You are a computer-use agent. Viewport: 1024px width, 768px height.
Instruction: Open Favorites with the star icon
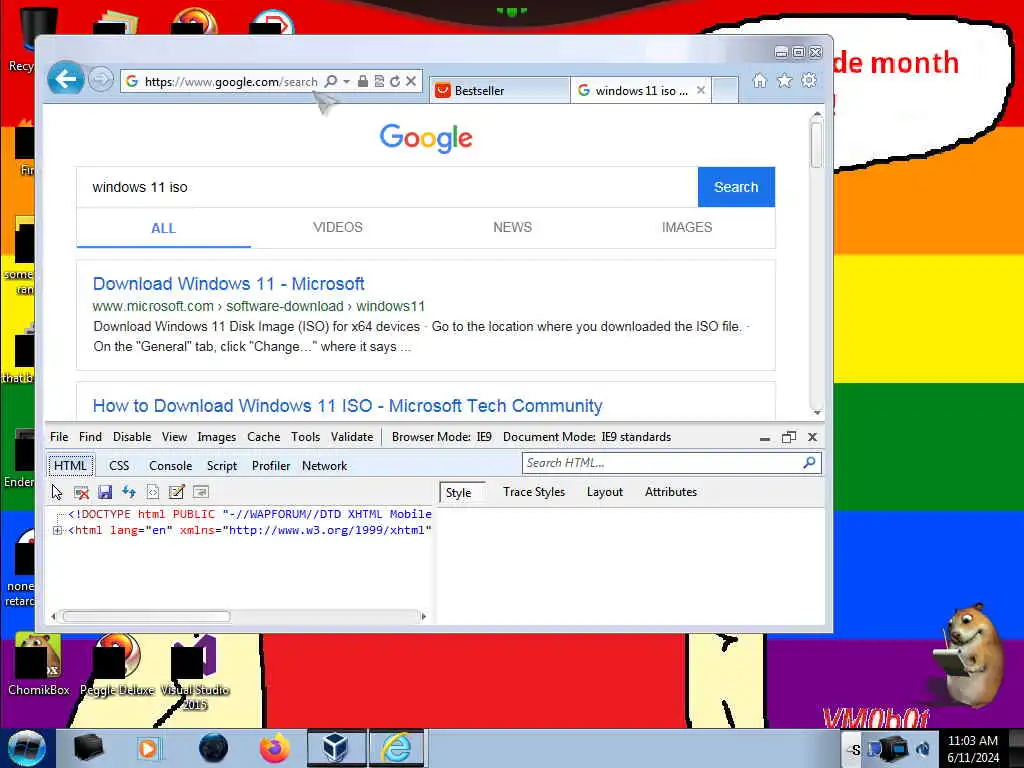click(x=784, y=80)
